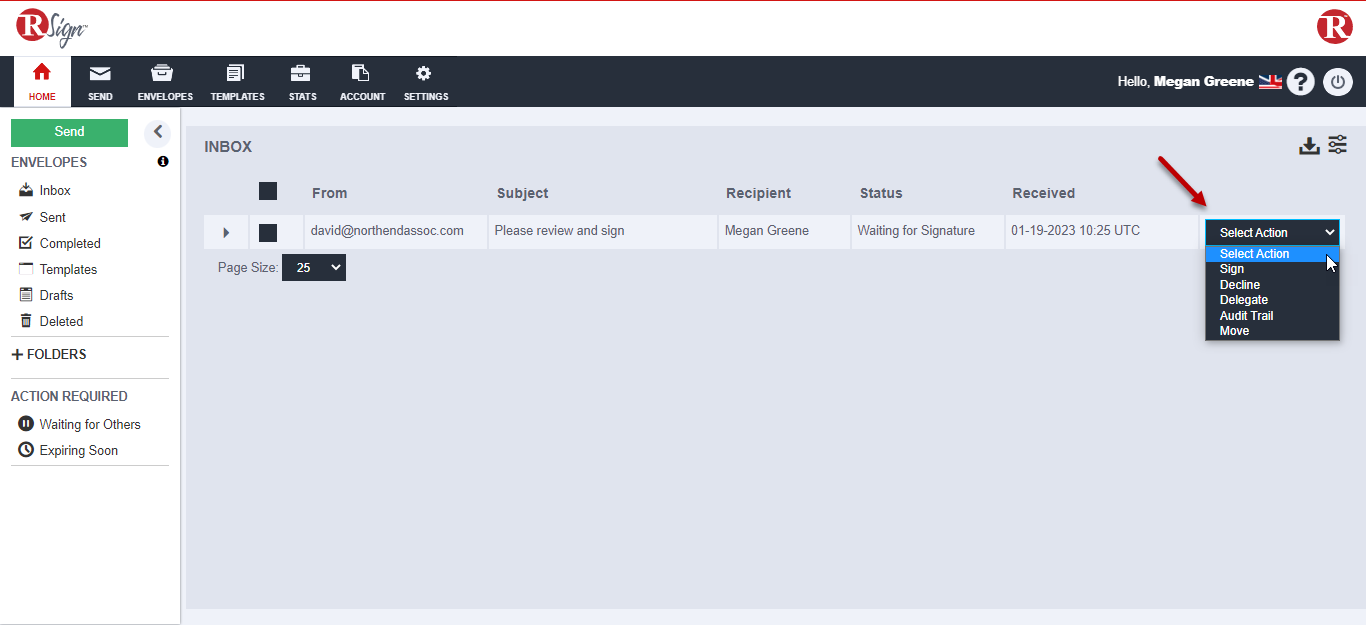The height and width of the screenshot is (625, 1366).
Task: Select Delegate in the action menu
Action: click(1244, 300)
